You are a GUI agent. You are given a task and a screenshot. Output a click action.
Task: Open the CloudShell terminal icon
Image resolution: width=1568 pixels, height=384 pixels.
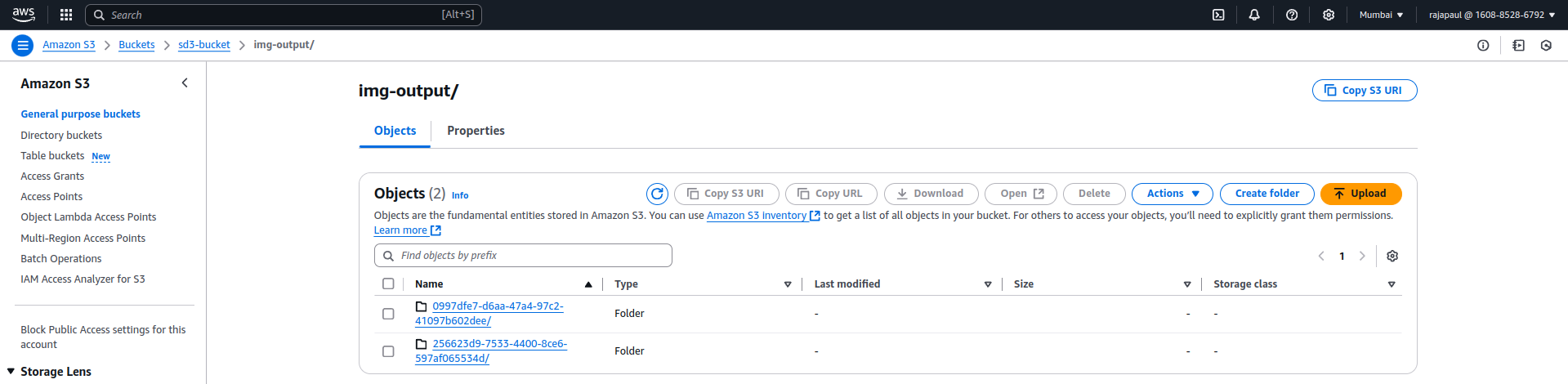point(1218,15)
